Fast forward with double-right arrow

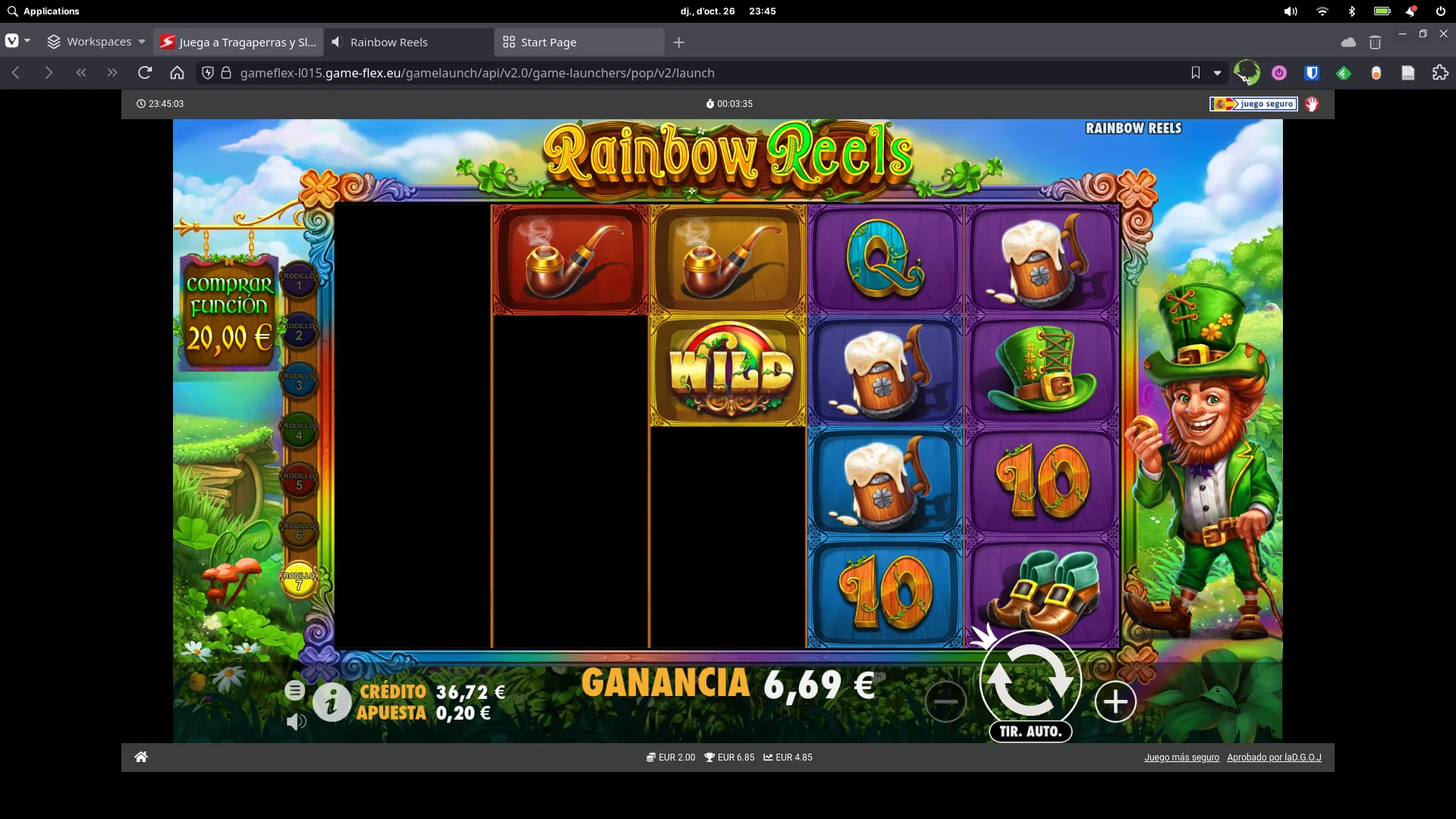click(112, 73)
